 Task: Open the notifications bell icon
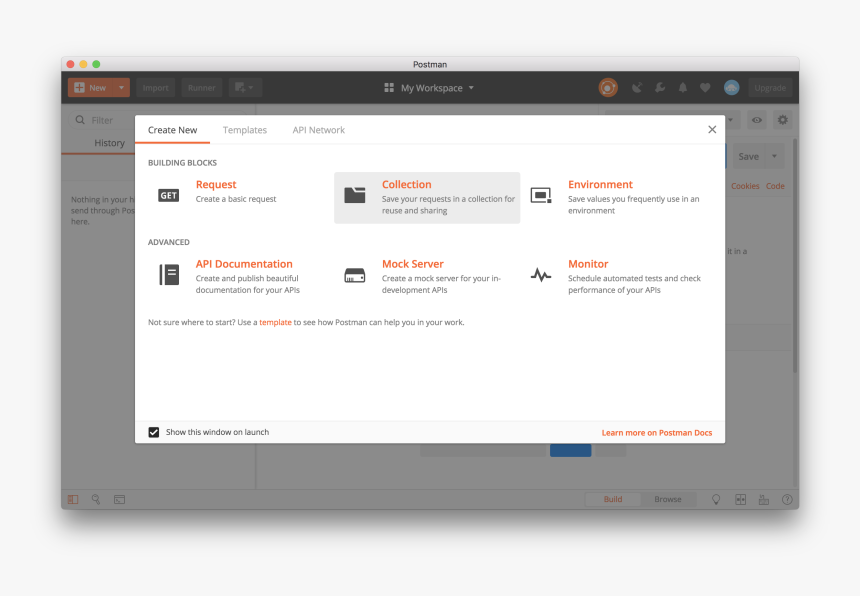pyautogui.click(x=683, y=88)
